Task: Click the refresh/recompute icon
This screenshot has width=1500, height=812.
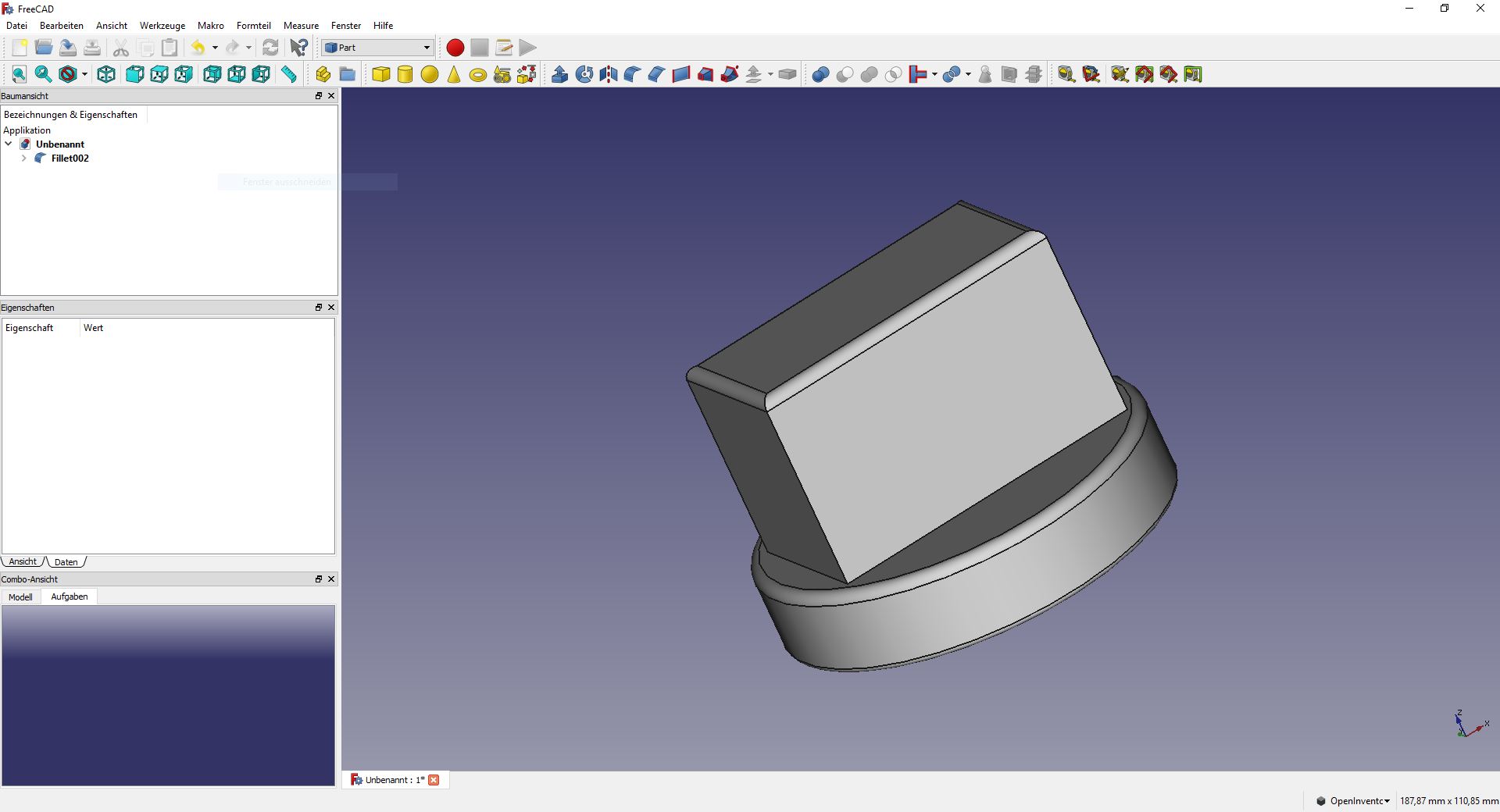Action: pos(270,48)
